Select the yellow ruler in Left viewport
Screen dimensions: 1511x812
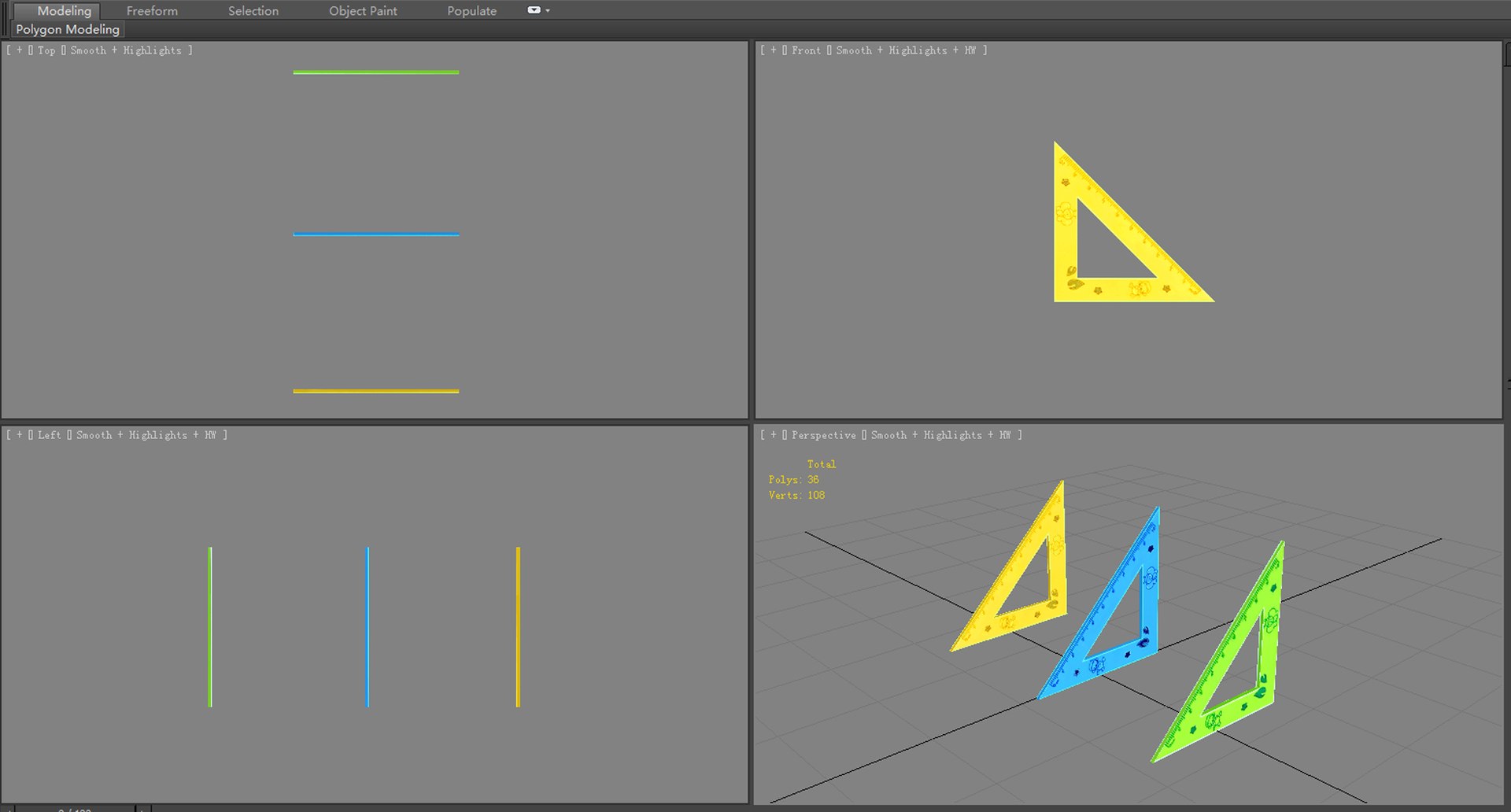518,627
